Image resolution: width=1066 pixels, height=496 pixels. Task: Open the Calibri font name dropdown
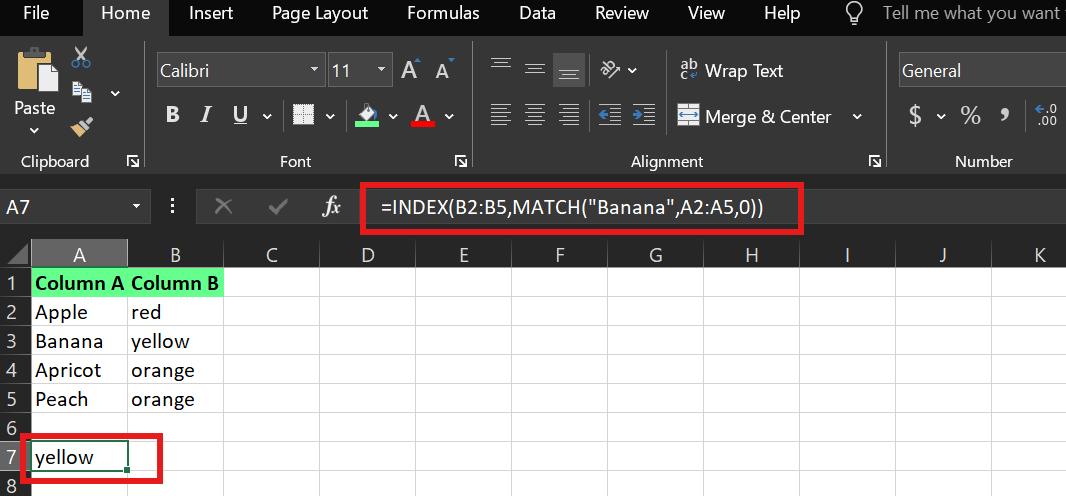pyautogui.click(x=316, y=71)
